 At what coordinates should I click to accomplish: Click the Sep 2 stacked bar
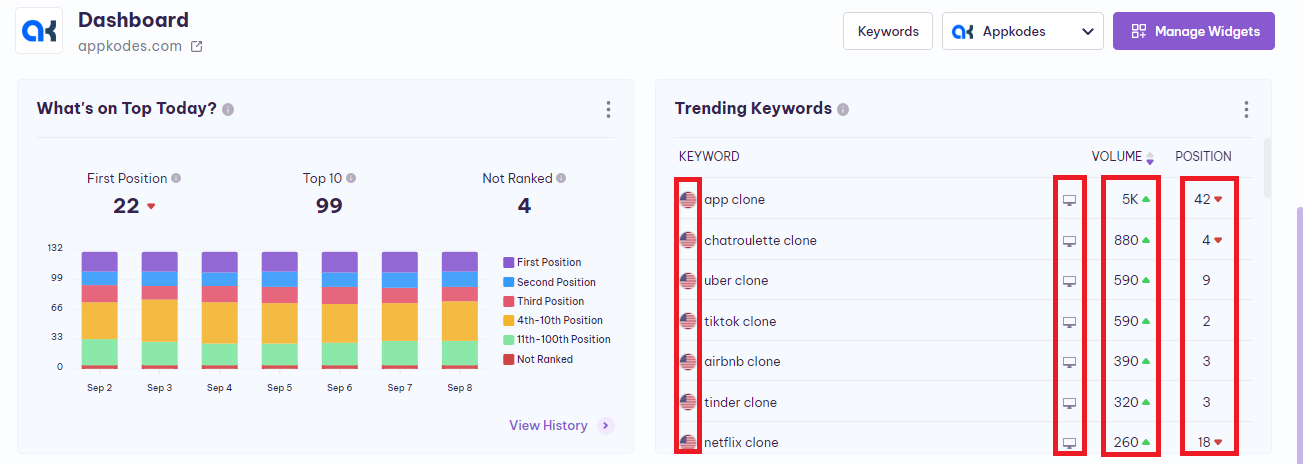100,310
